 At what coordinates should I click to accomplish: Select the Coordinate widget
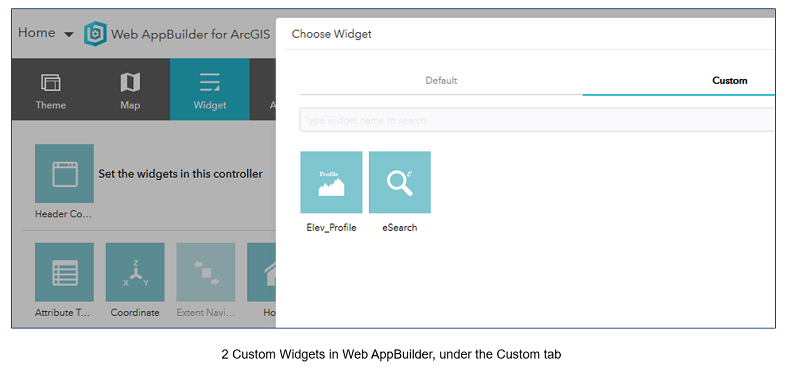[135, 272]
